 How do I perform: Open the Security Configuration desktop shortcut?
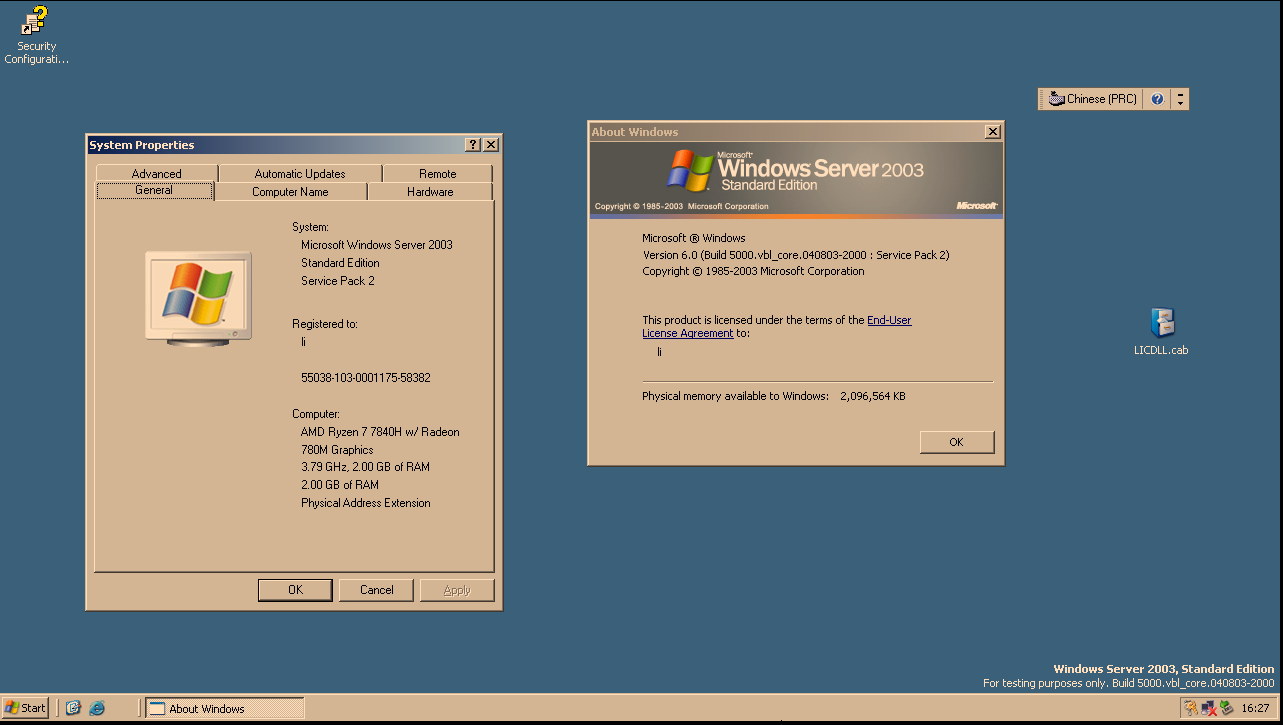(x=36, y=35)
